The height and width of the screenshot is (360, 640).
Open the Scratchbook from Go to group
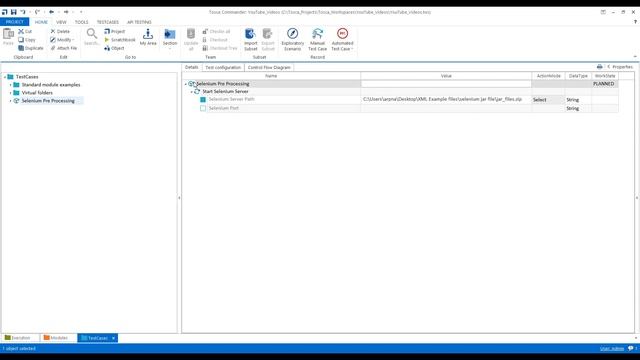(x=107, y=40)
